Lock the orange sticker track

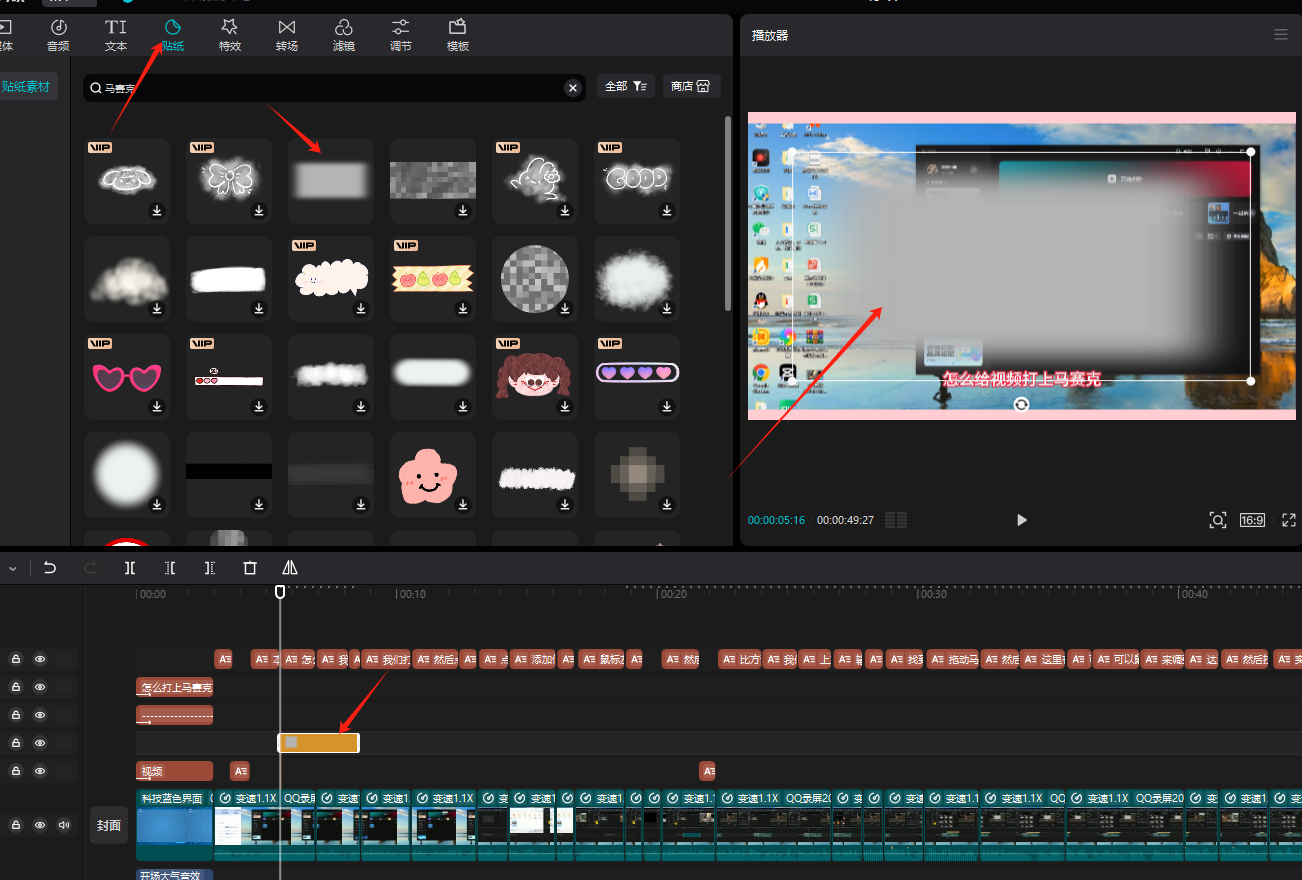pos(16,743)
